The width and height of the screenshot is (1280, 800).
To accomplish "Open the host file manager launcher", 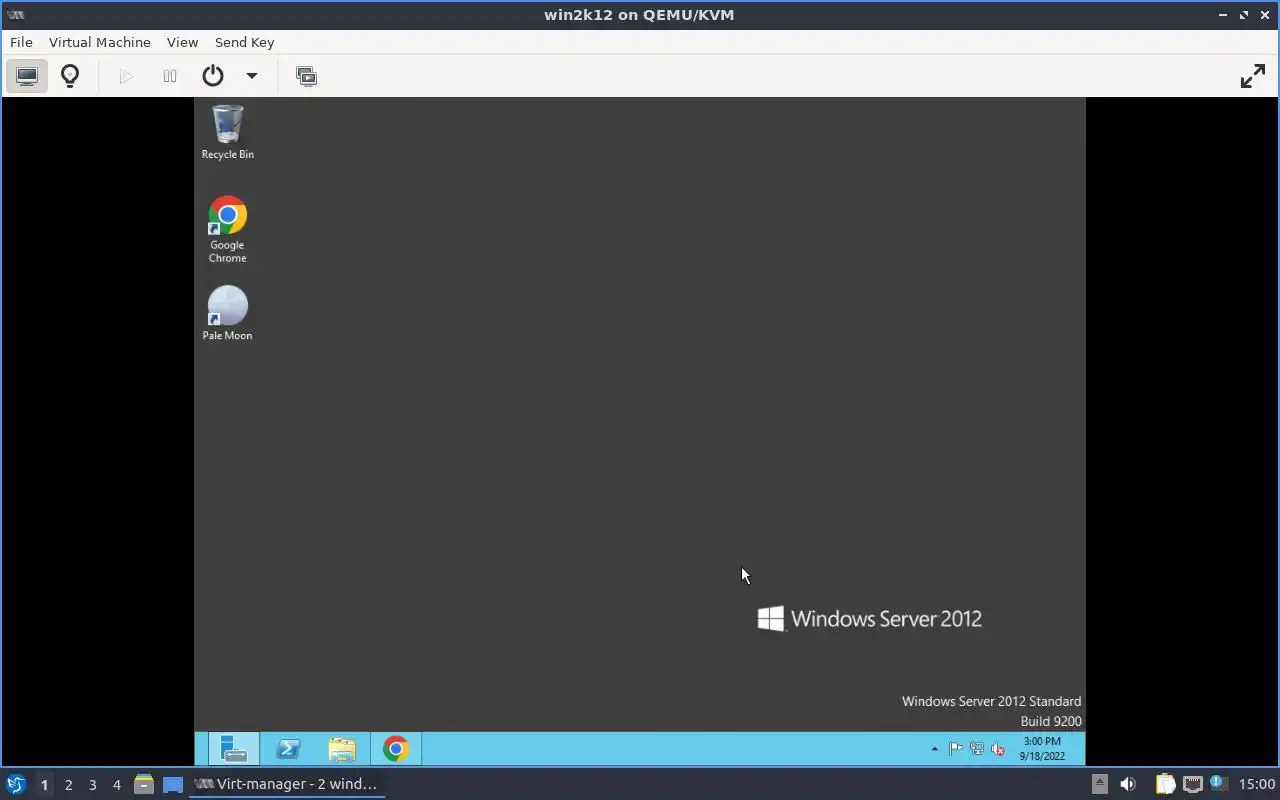I will tap(144, 784).
